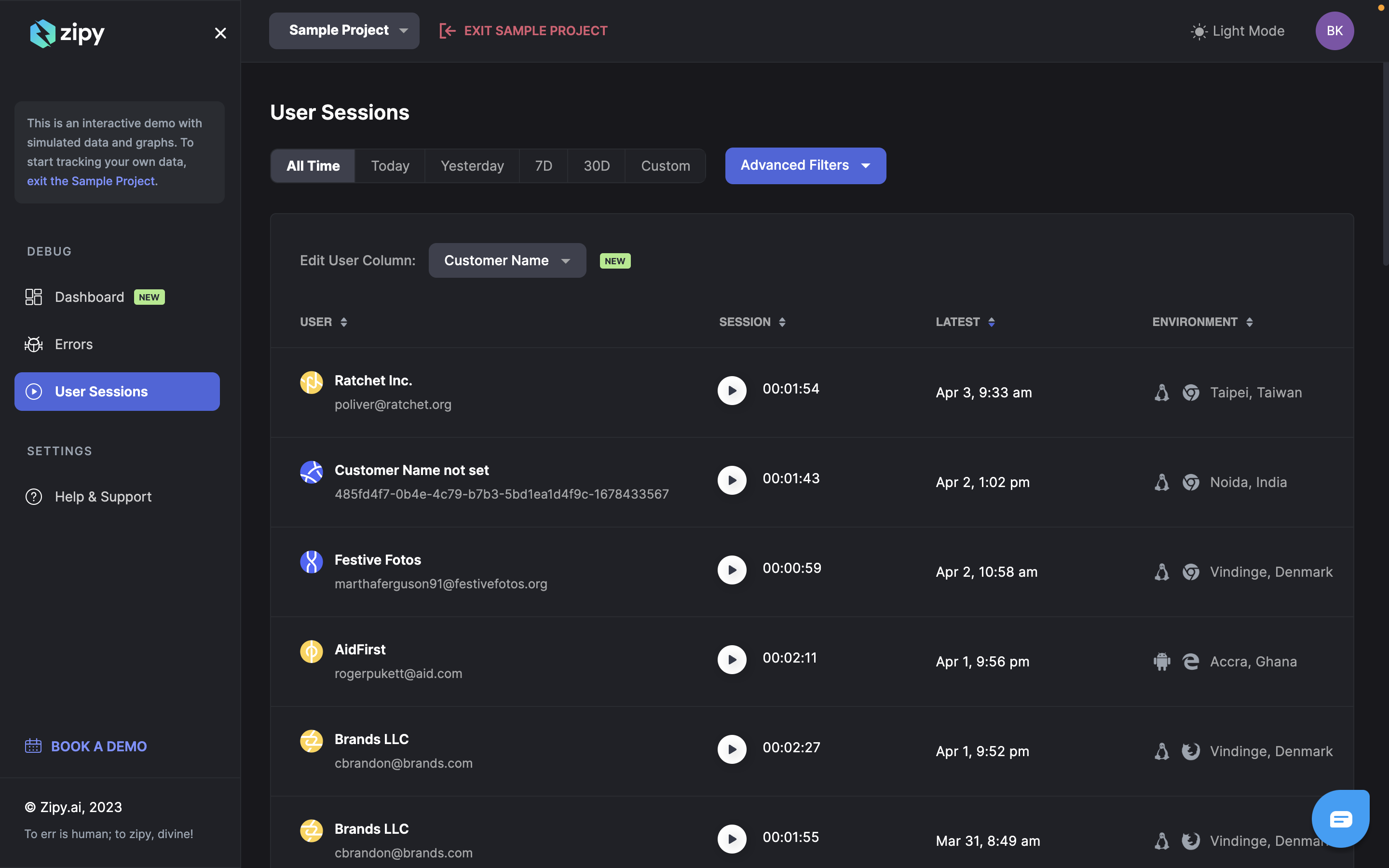This screenshot has height=868, width=1389.
Task: Open the Dashboard grid icon
Action: point(34,297)
